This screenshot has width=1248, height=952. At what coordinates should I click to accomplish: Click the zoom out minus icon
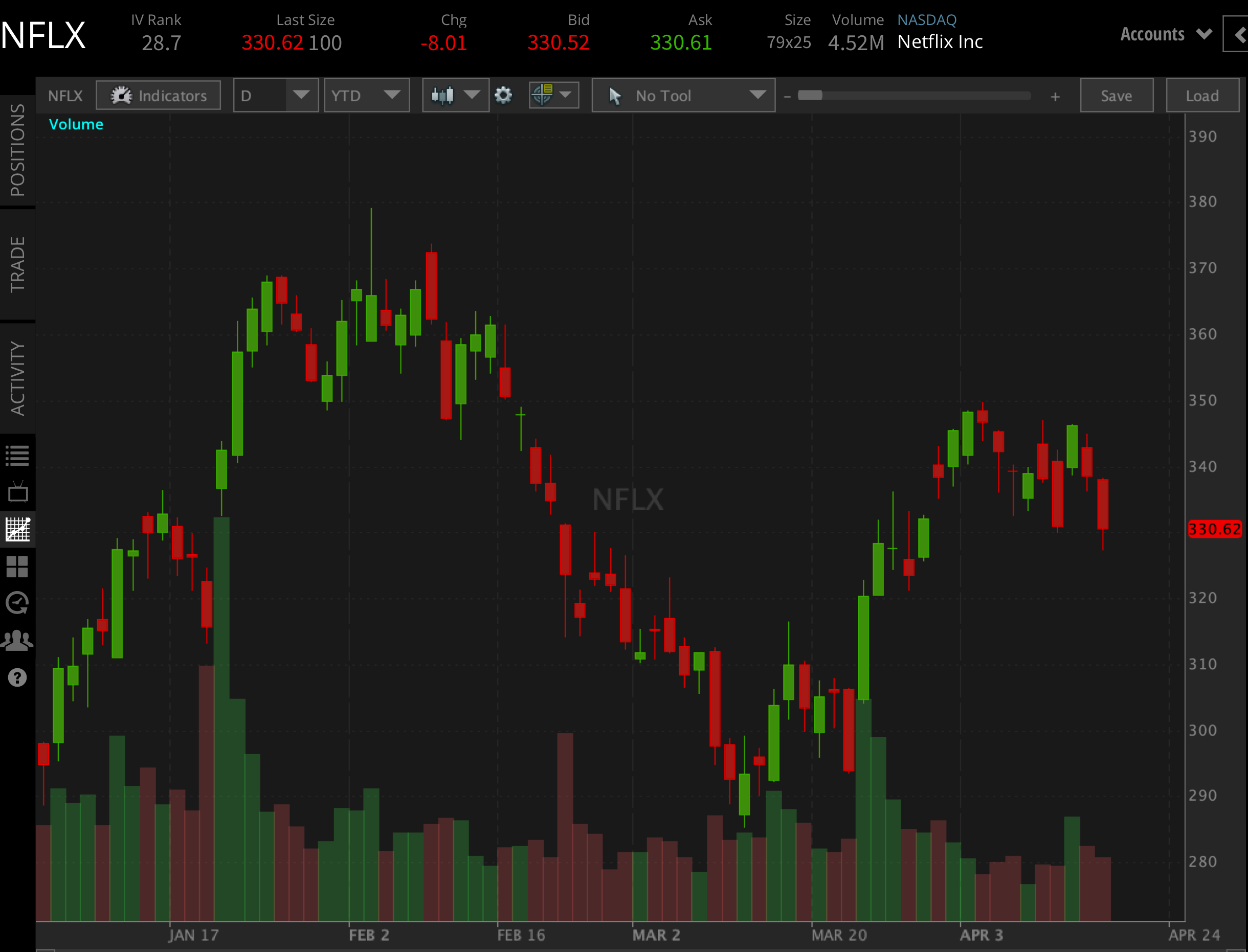coord(787,97)
